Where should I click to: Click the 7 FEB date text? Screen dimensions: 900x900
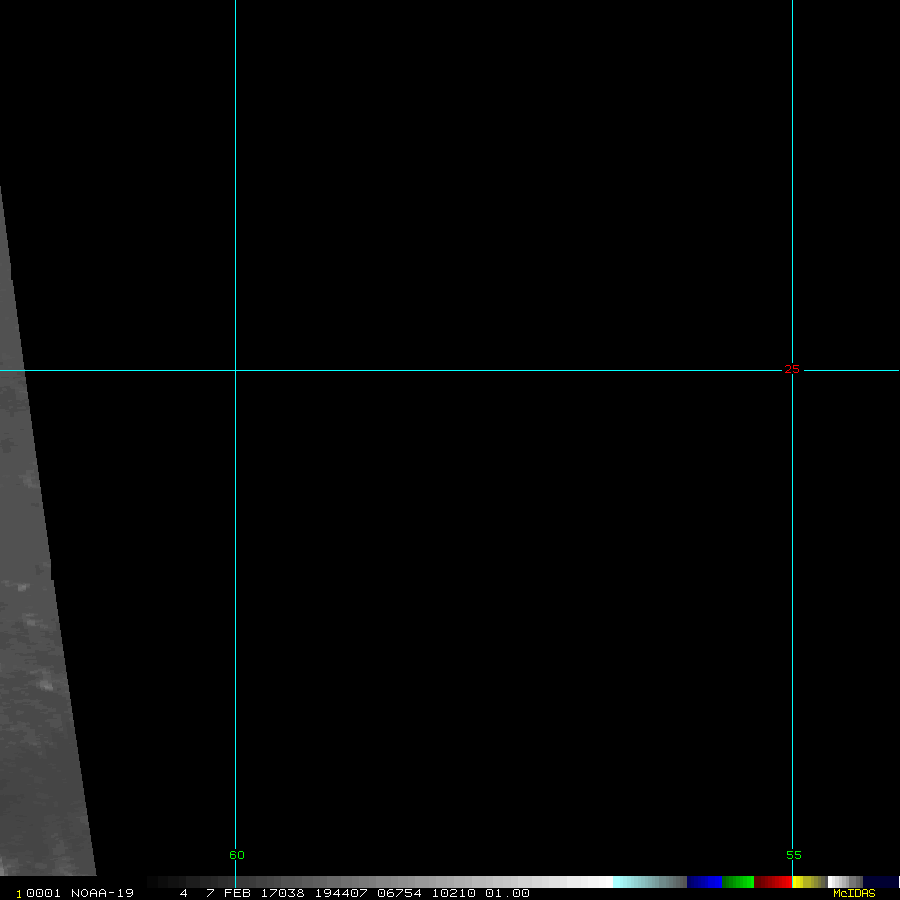click(228, 893)
